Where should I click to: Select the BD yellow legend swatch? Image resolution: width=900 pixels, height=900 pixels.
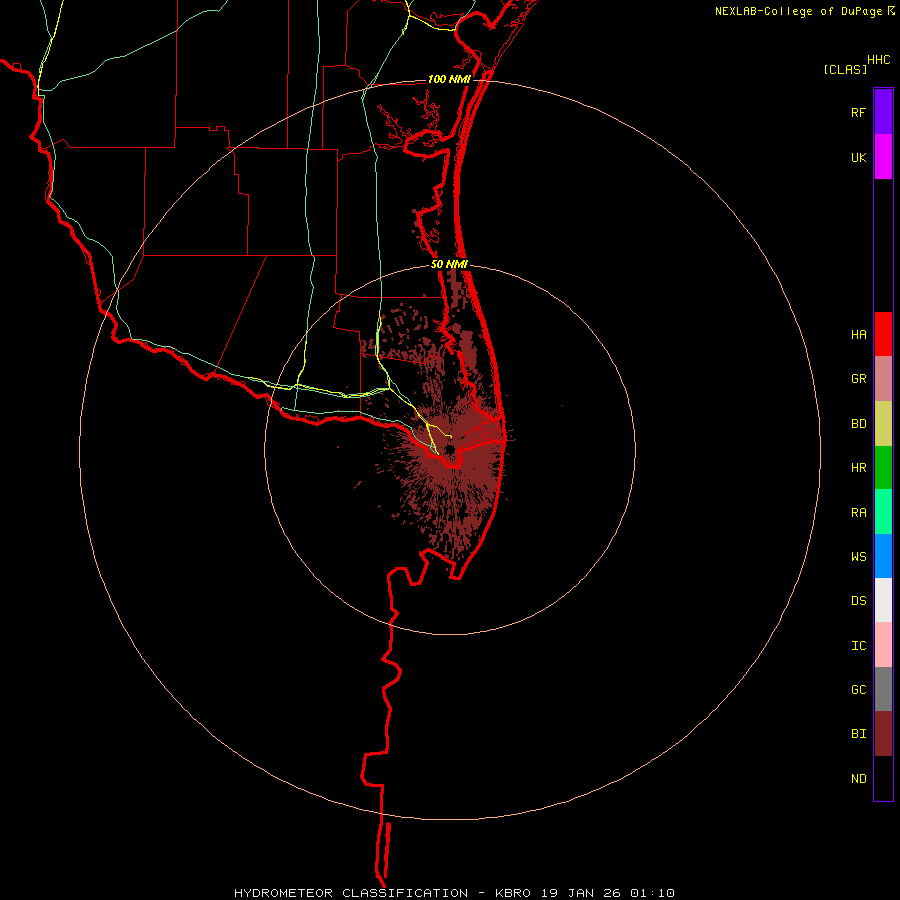click(x=883, y=424)
